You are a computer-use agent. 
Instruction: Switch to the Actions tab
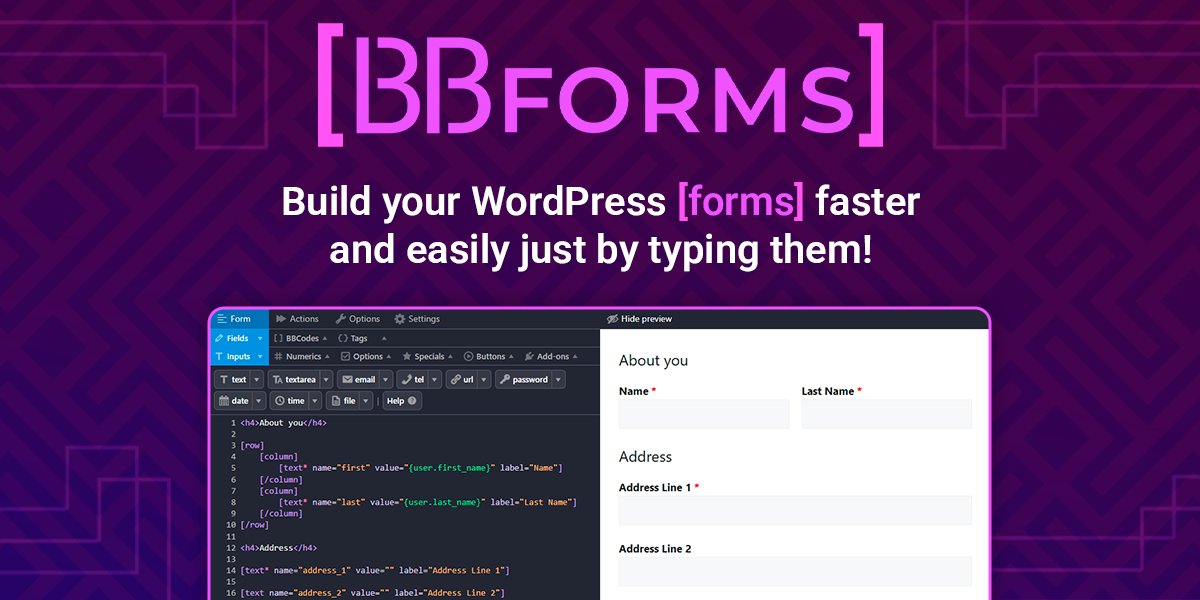click(297, 319)
